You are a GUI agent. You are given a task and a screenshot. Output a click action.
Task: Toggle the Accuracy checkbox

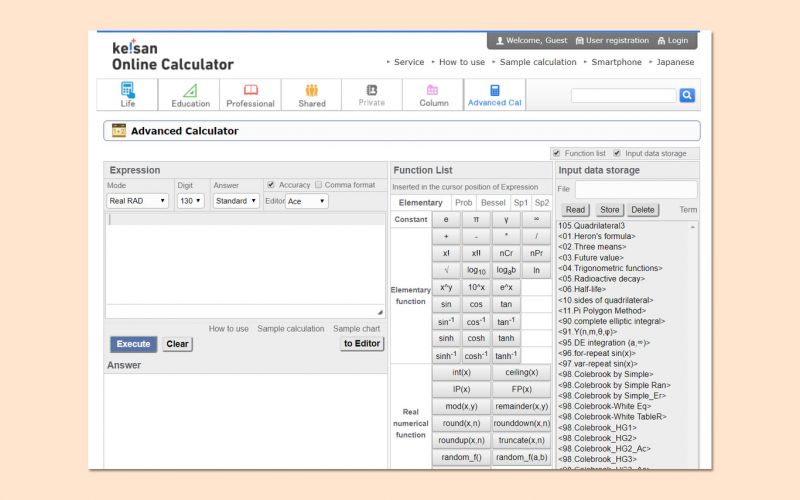pyautogui.click(x=271, y=185)
